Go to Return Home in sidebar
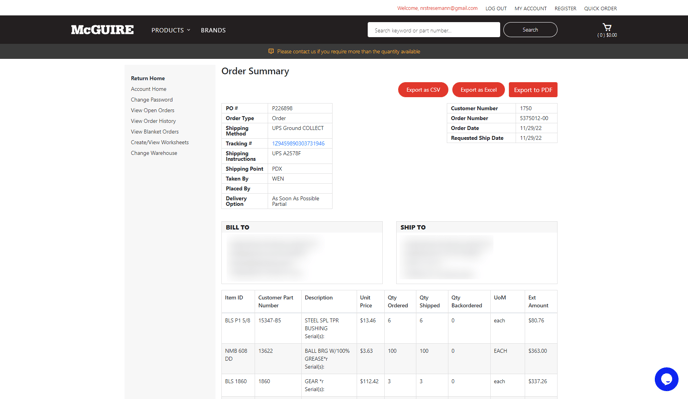 [x=148, y=78]
